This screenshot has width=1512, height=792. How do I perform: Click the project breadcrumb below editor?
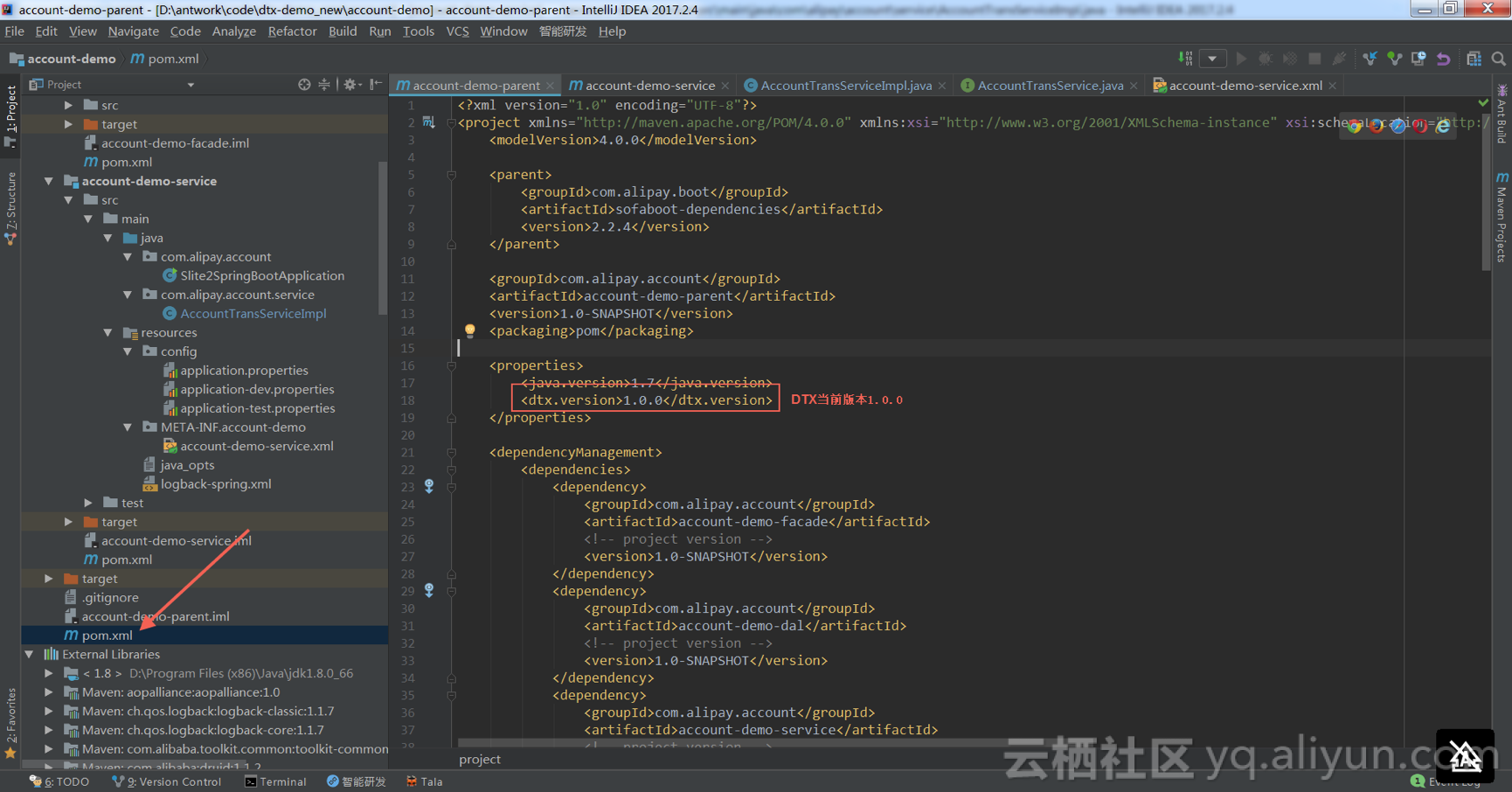[480, 759]
